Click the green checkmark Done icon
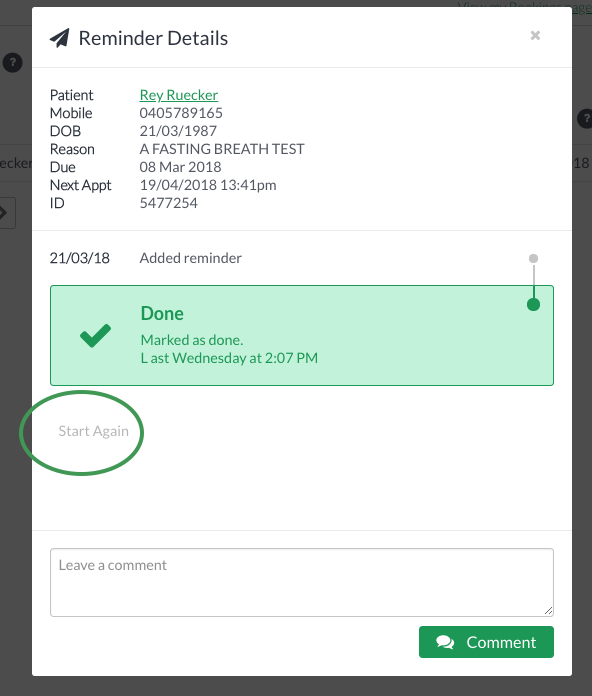 95,336
